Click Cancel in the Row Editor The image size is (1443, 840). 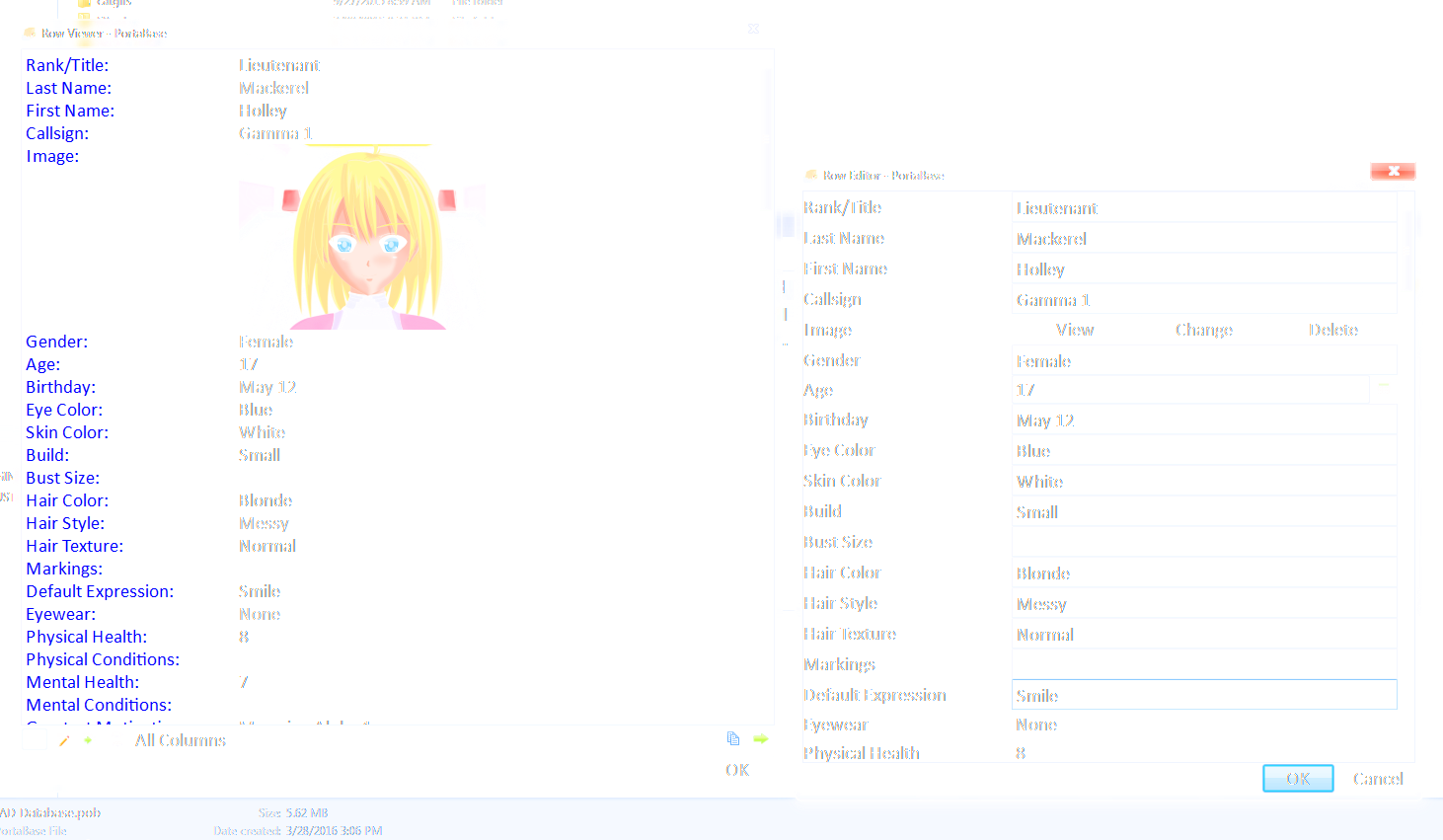click(1378, 779)
